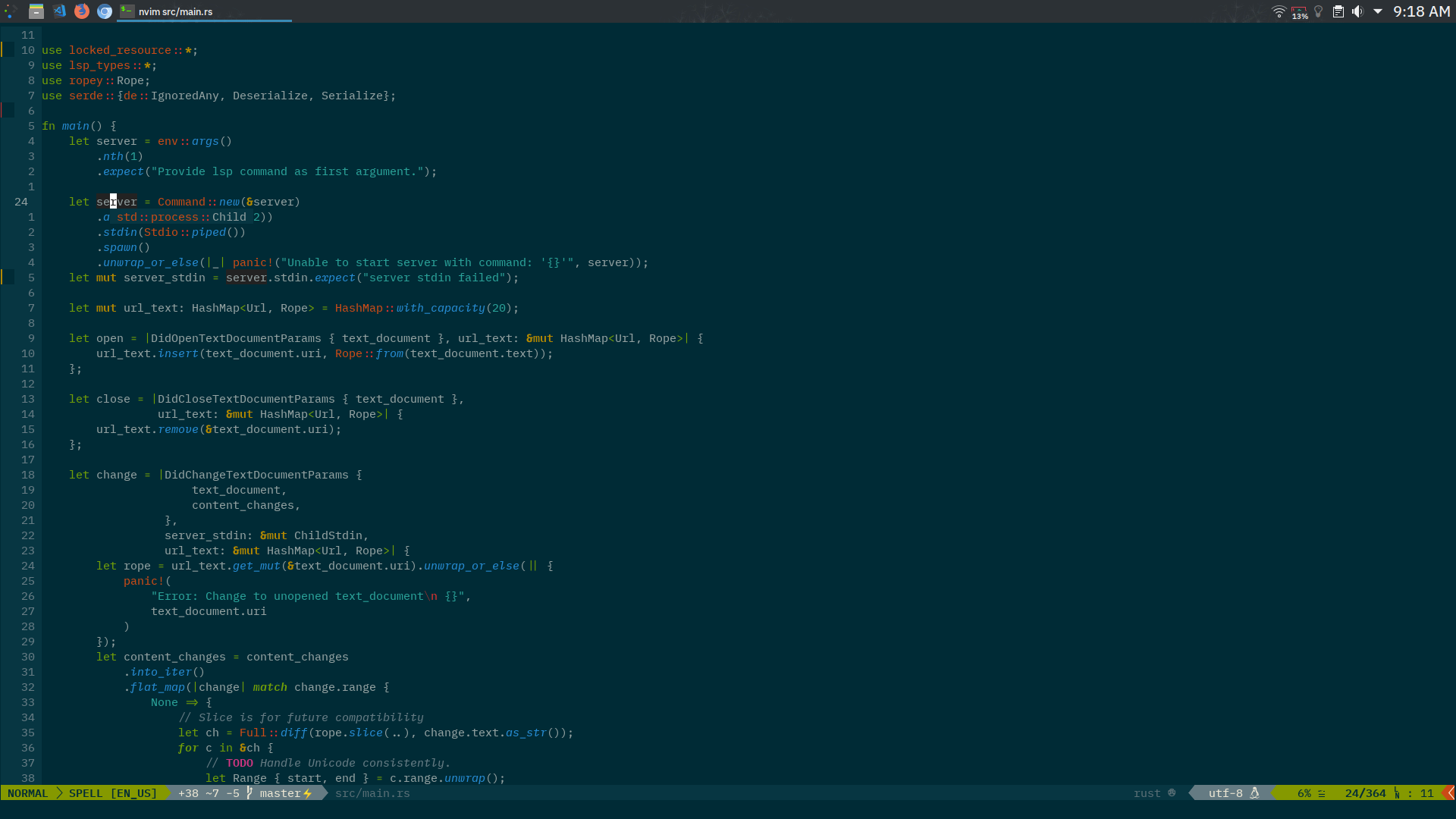Click the NORMAL mode statusline segment
The width and height of the screenshot is (1456, 819).
coord(28,793)
